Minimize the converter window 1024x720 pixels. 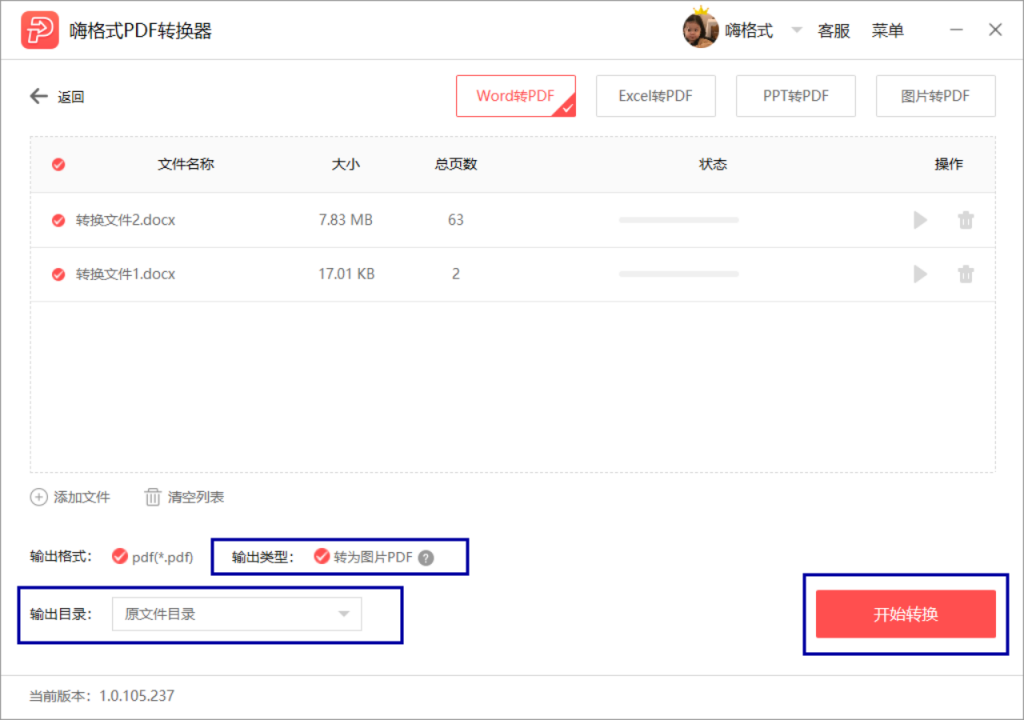(x=956, y=30)
